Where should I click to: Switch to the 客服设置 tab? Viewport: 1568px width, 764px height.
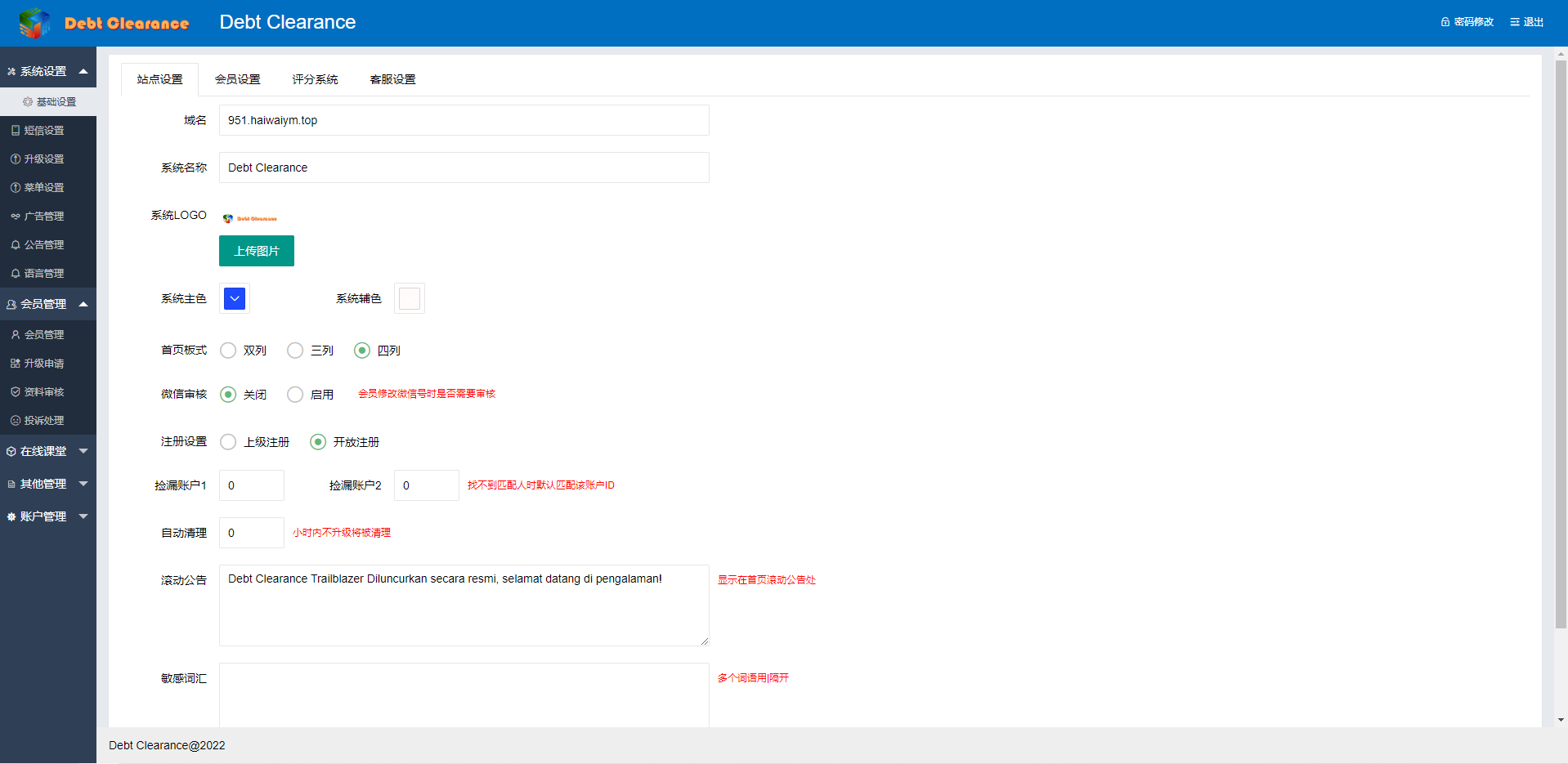tap(392, 79)
